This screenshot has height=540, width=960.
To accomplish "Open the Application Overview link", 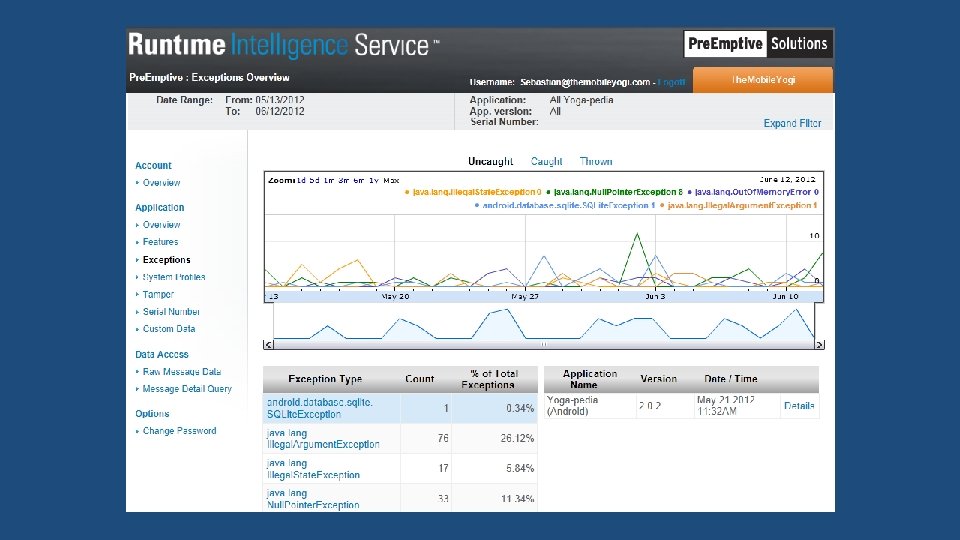I will [161, 225].
